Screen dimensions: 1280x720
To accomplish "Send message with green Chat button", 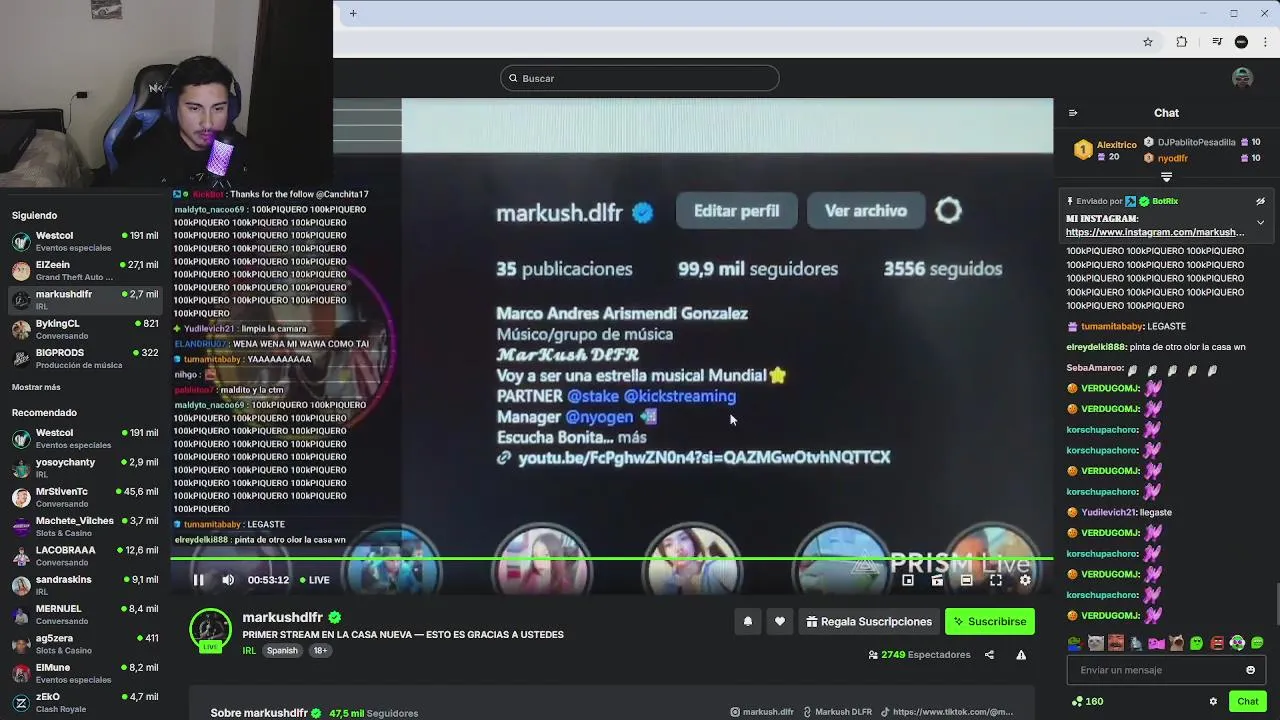I will [1247, 701].
